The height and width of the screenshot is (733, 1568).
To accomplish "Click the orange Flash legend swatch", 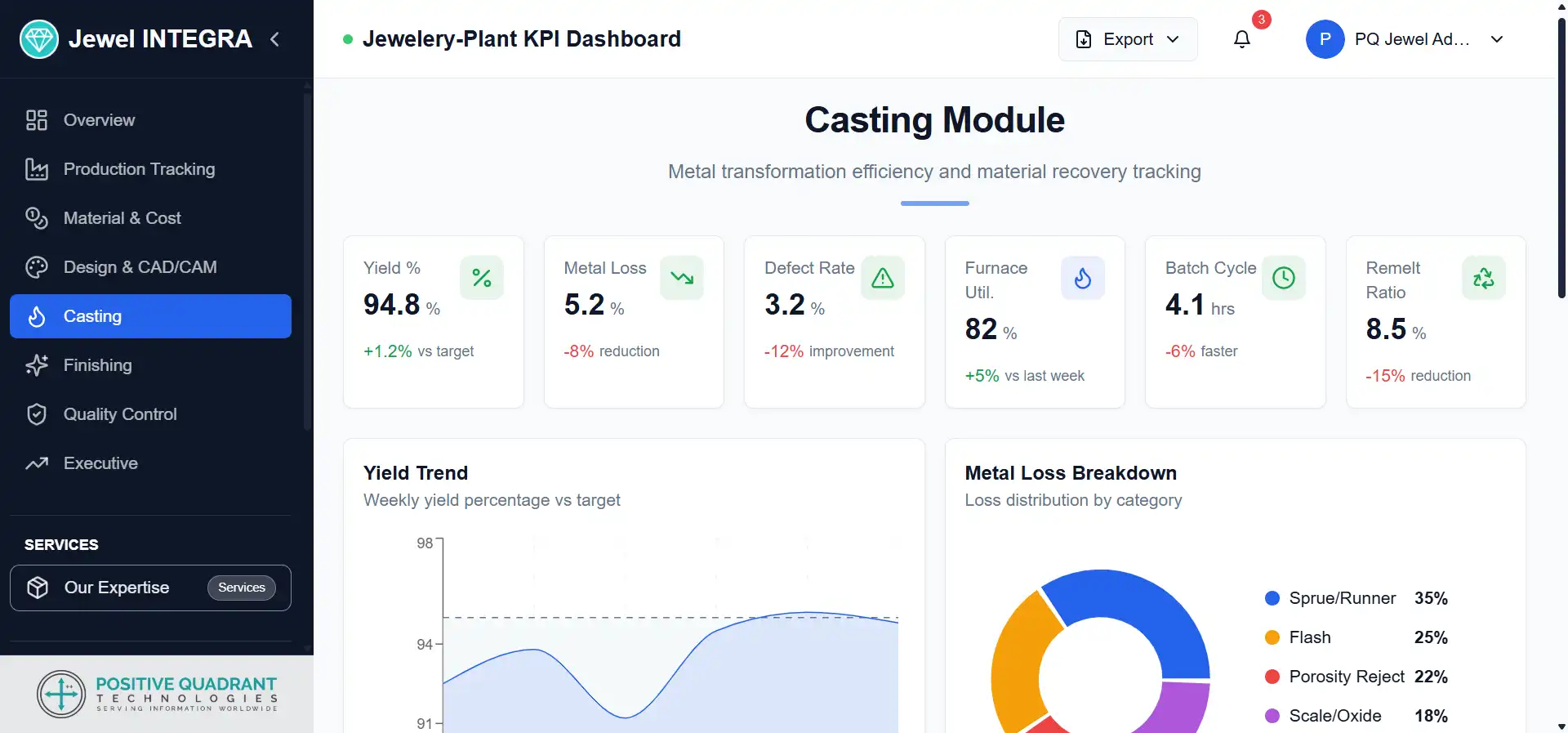I will [1272, 637].
